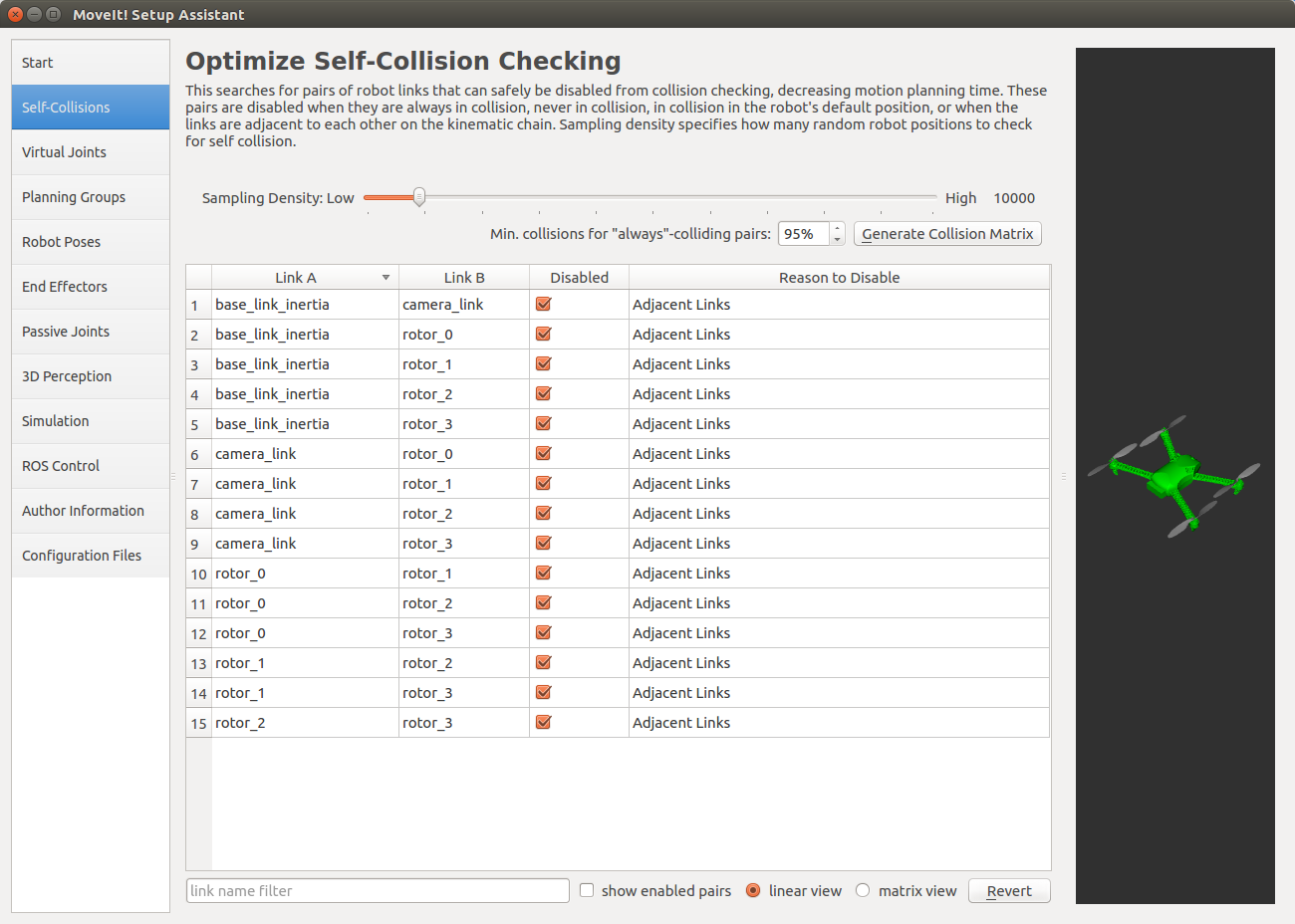Select Passive Joints in sidebar
The image size is (1295, 924).
tap(91, 332)
